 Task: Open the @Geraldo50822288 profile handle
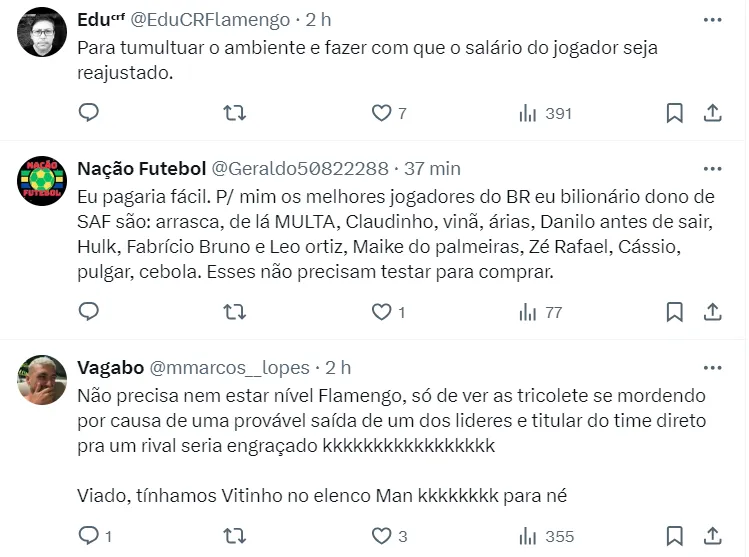[x=300, y=168]
